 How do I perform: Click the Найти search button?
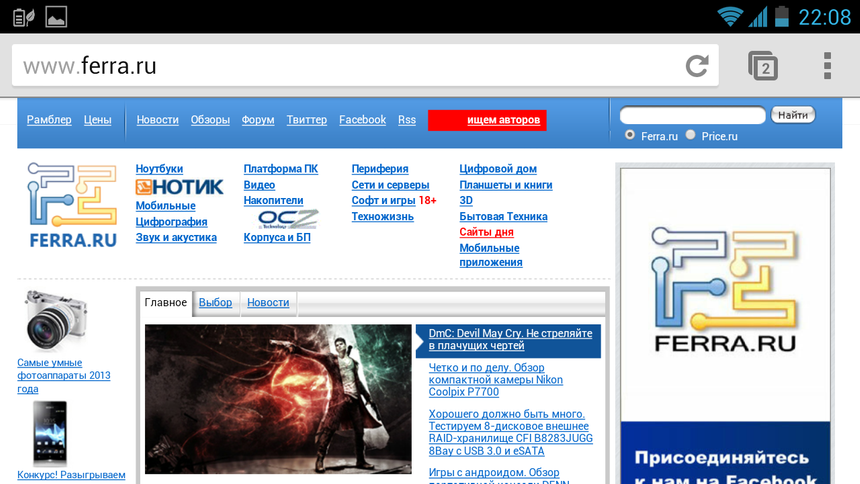point(793,115)
